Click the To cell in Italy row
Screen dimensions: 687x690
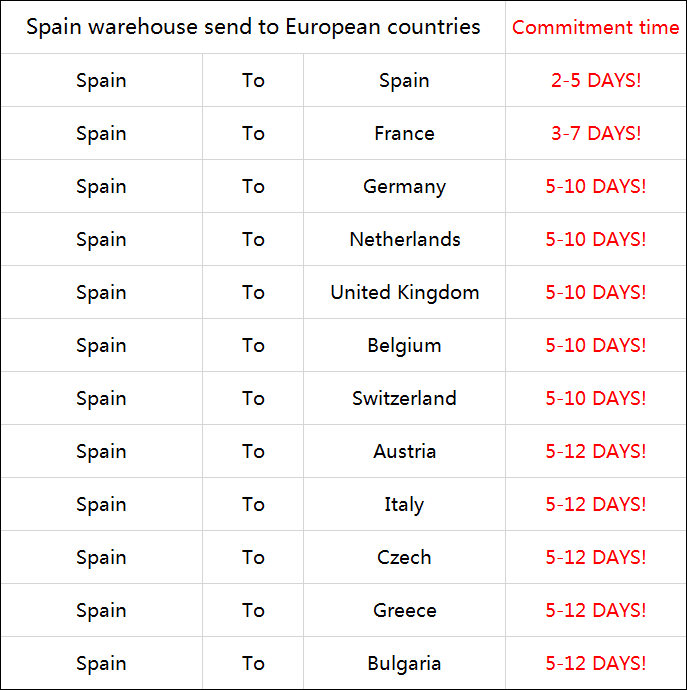click(253, 504)
